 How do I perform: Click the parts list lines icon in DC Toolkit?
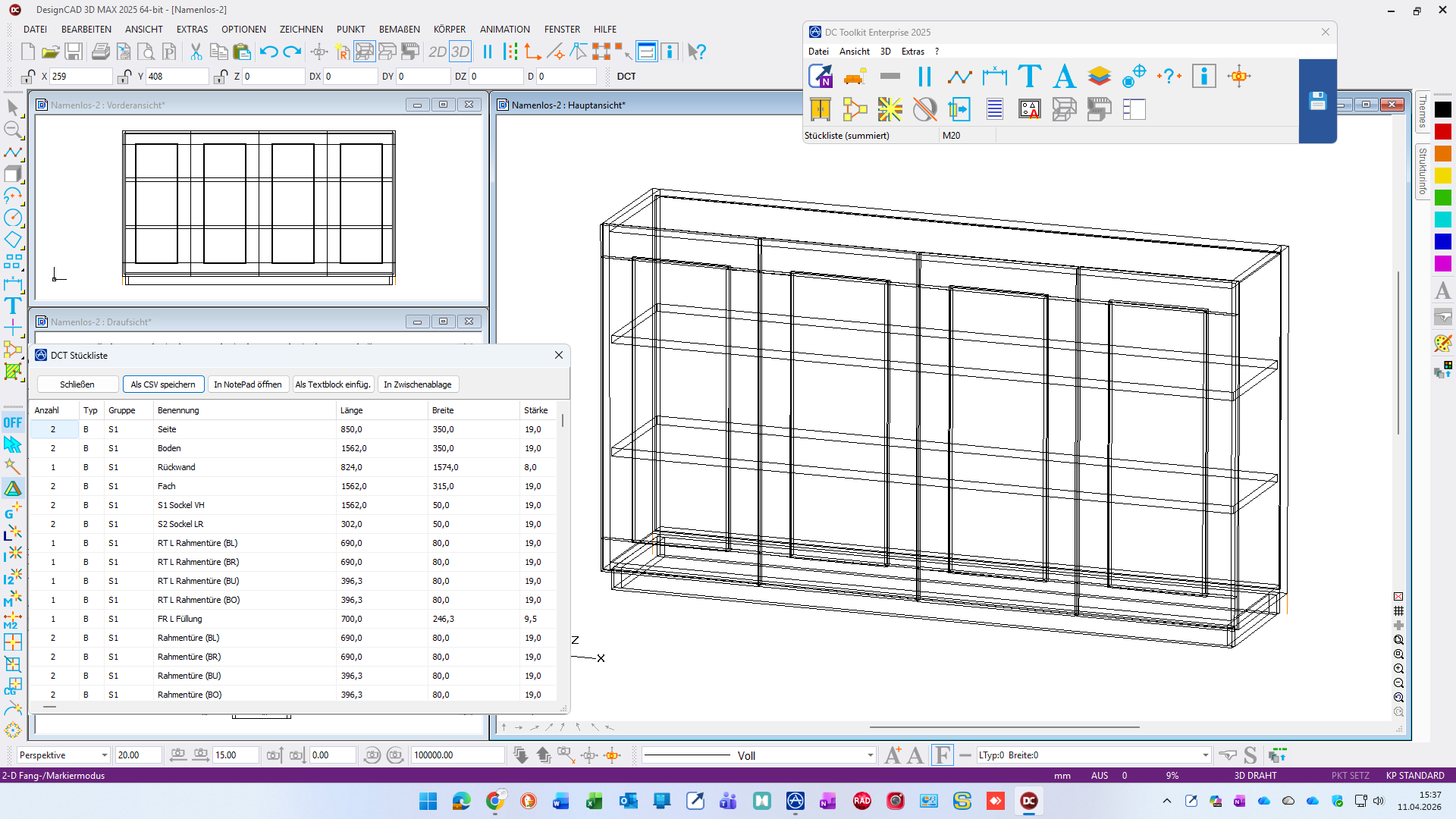(x=994, y=109)
